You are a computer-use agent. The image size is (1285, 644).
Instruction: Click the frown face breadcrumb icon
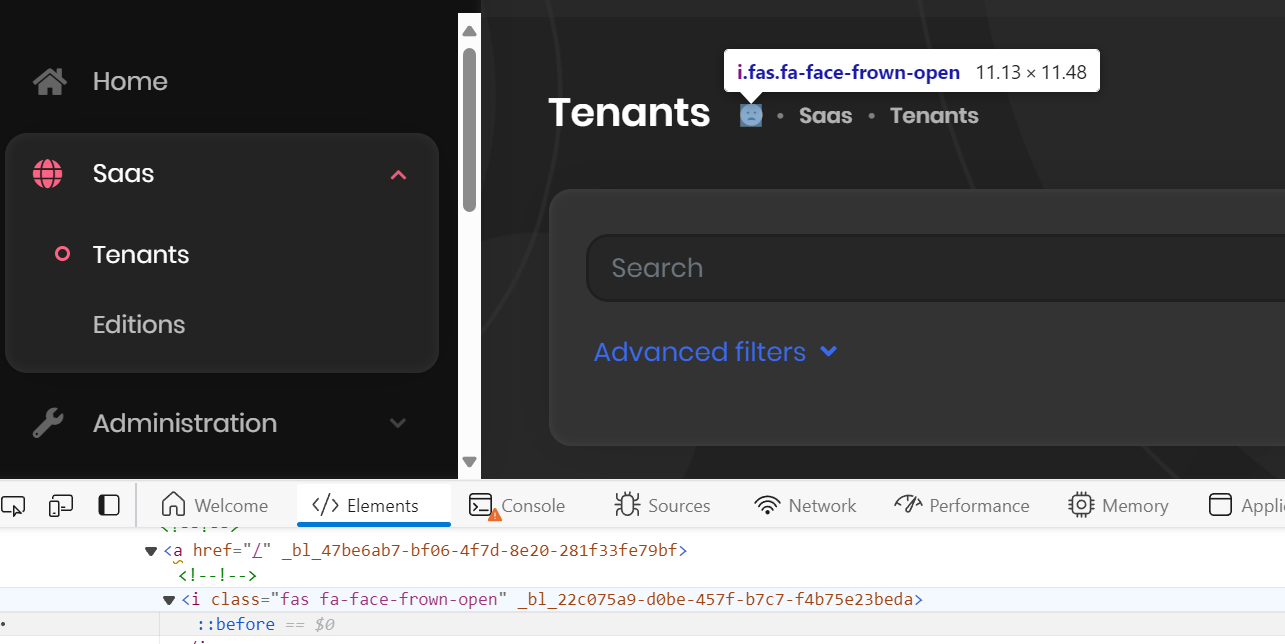click(751, 116)
